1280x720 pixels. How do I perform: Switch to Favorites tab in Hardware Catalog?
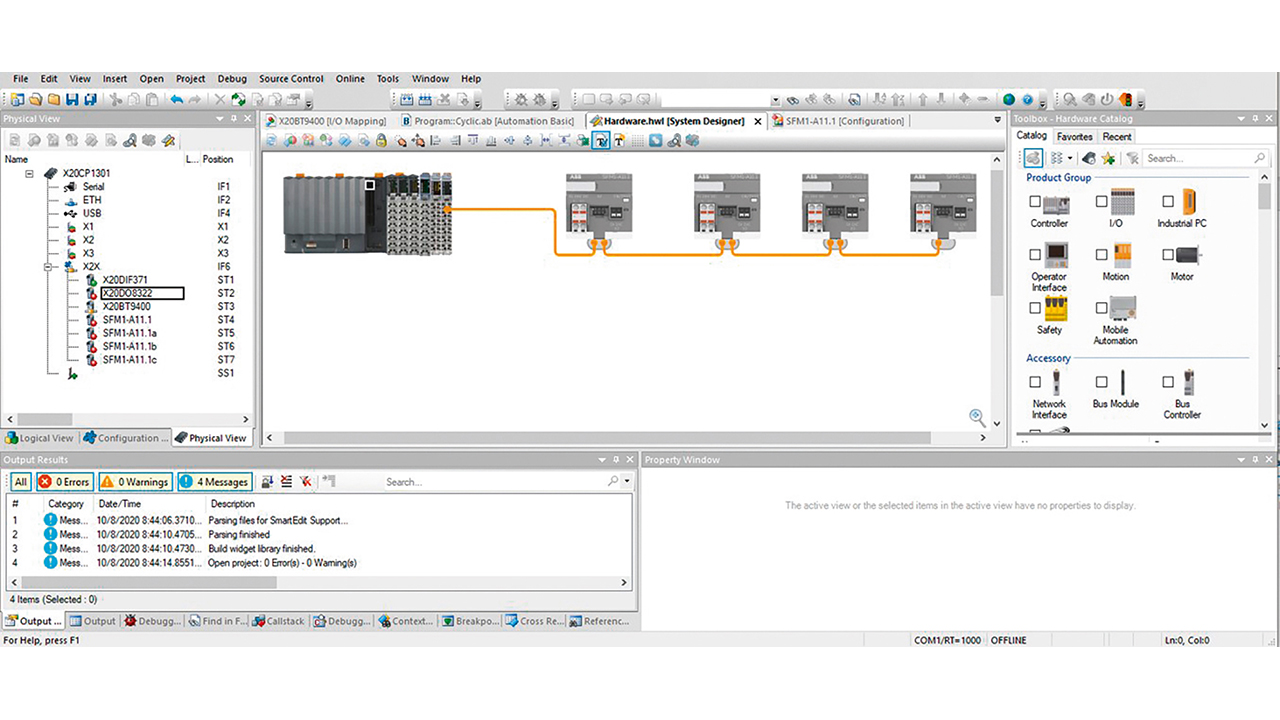1075,137
